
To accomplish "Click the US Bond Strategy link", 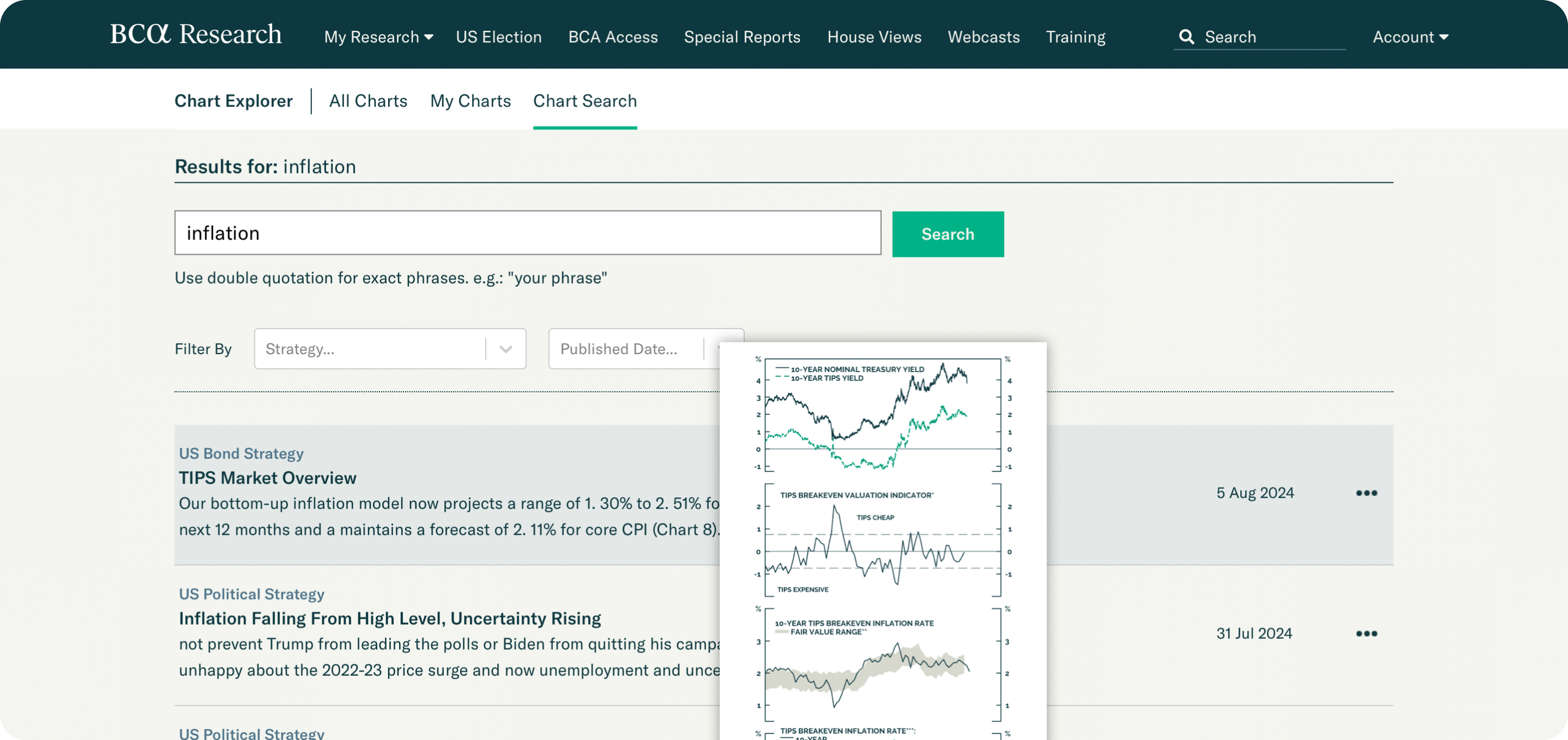I will 241,454.
